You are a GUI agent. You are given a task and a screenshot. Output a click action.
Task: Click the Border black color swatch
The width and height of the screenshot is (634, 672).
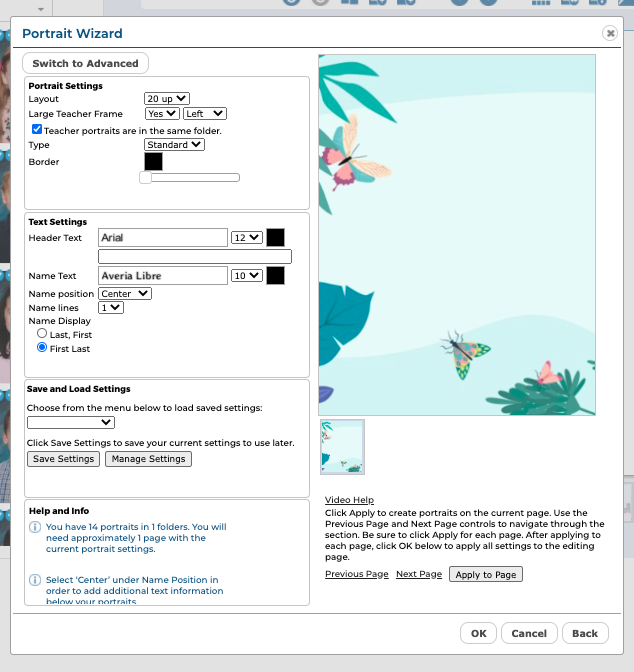point(154,161)
